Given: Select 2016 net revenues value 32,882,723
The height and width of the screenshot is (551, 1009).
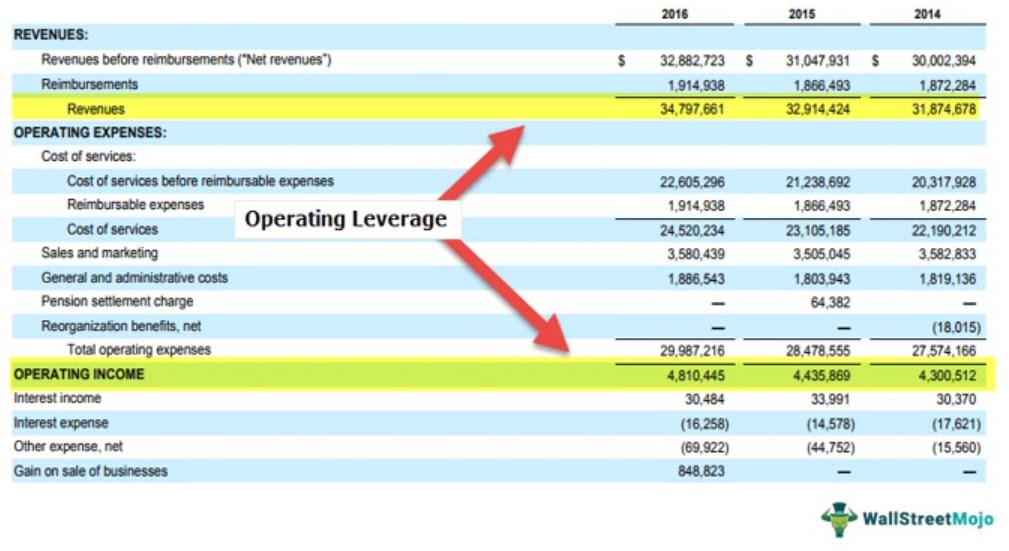Looking at the screenshot, I should [692, 61].
